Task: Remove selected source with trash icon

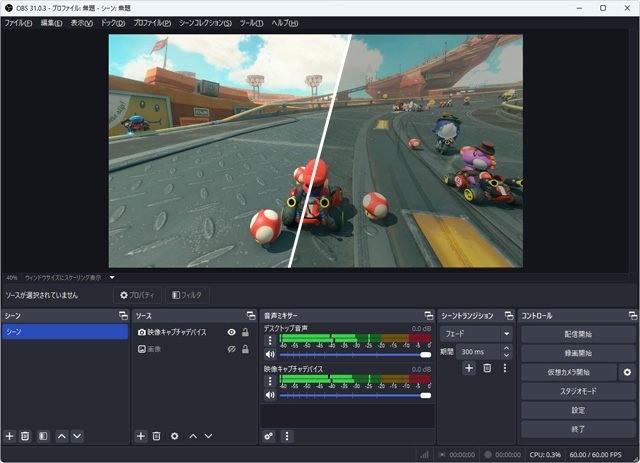Action: coord(156,436)
